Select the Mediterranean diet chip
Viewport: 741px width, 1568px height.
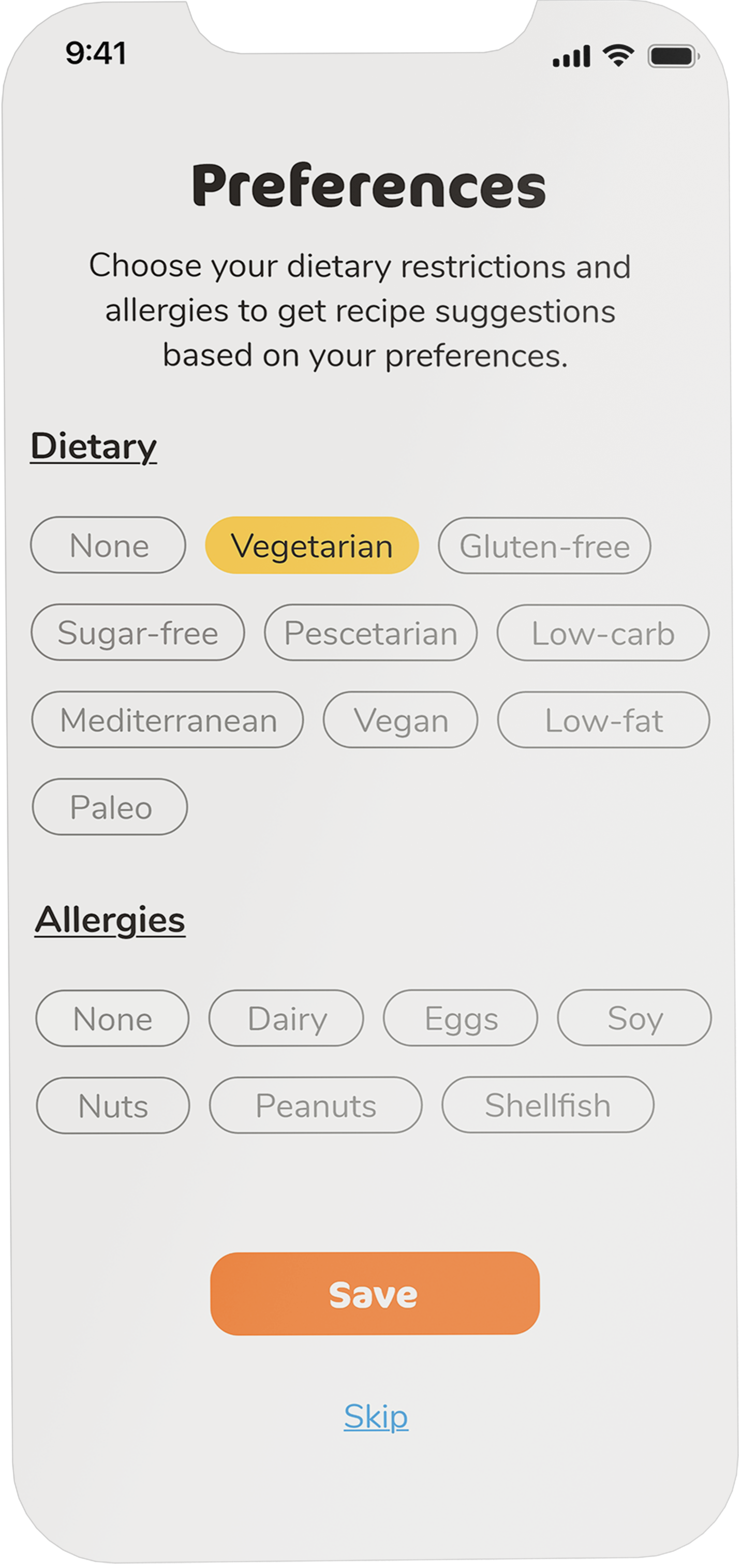[x=168, y=720]
